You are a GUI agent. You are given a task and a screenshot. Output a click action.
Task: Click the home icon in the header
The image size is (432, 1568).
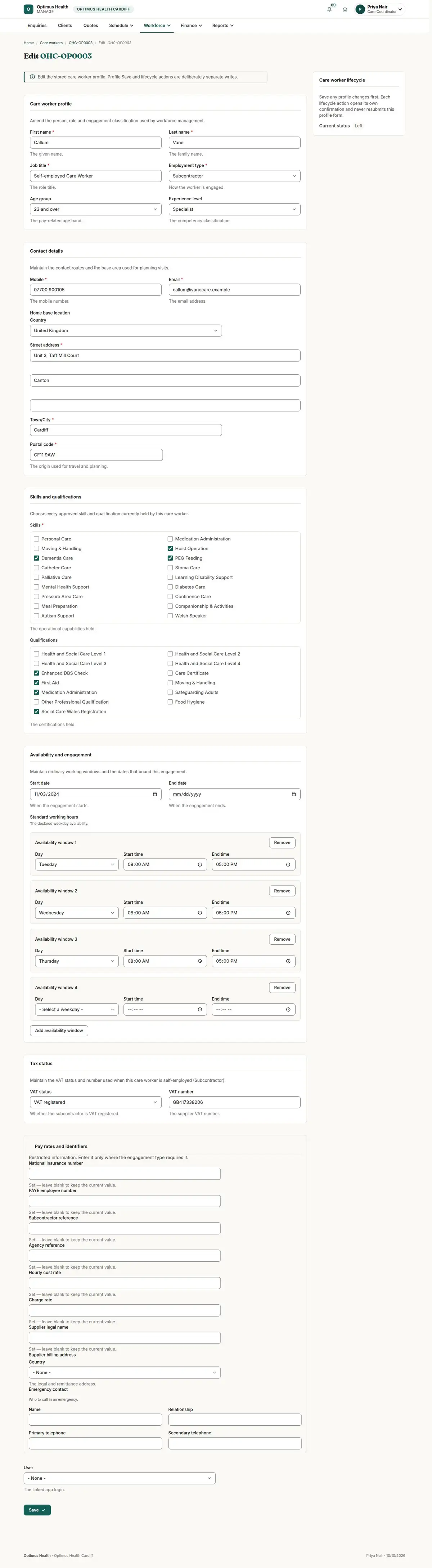click(345, 9)
